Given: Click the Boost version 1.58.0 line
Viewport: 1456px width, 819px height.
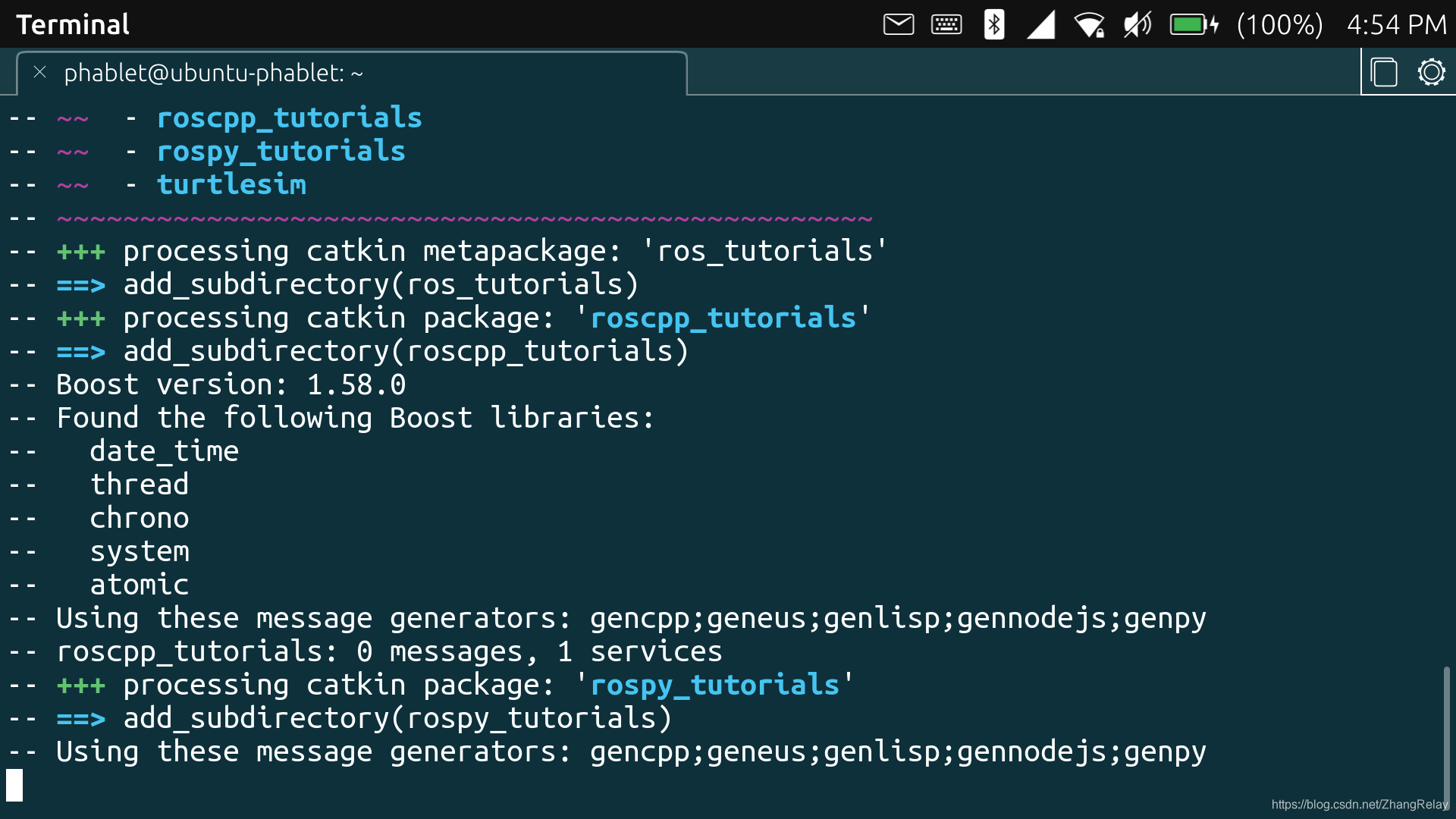Looking at the screenshot, I should [231, 384].
